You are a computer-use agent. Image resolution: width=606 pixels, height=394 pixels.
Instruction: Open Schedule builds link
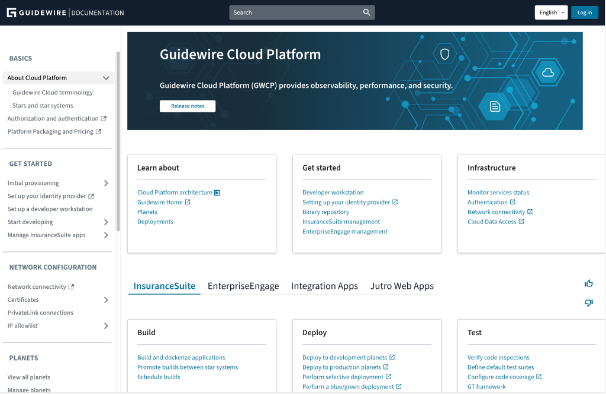(159, 377)
